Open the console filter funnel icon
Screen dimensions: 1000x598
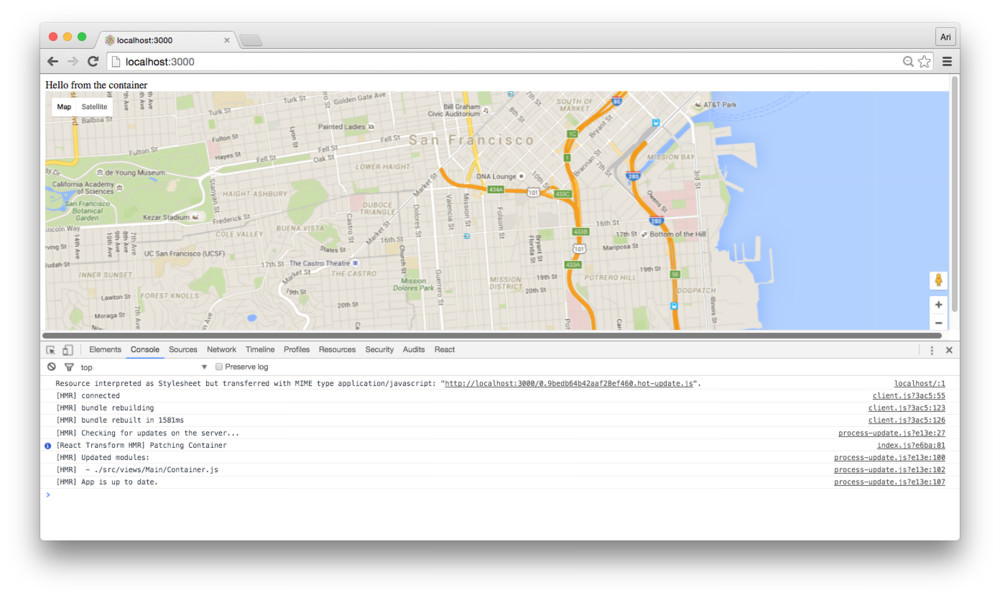point(68,367)
